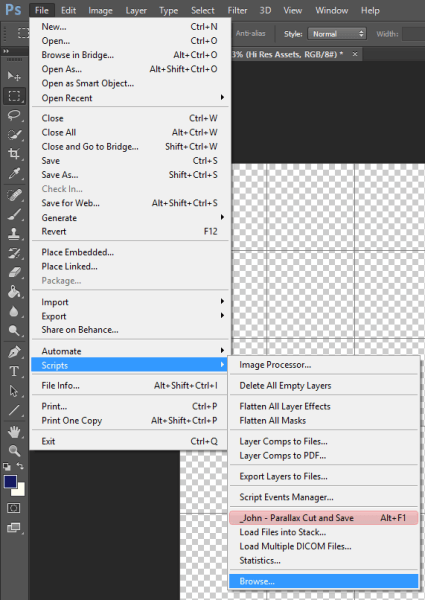Choose Layer Comps to PDF...
Viewport: 425px width, 600px height.
click(x=324, y=456)
